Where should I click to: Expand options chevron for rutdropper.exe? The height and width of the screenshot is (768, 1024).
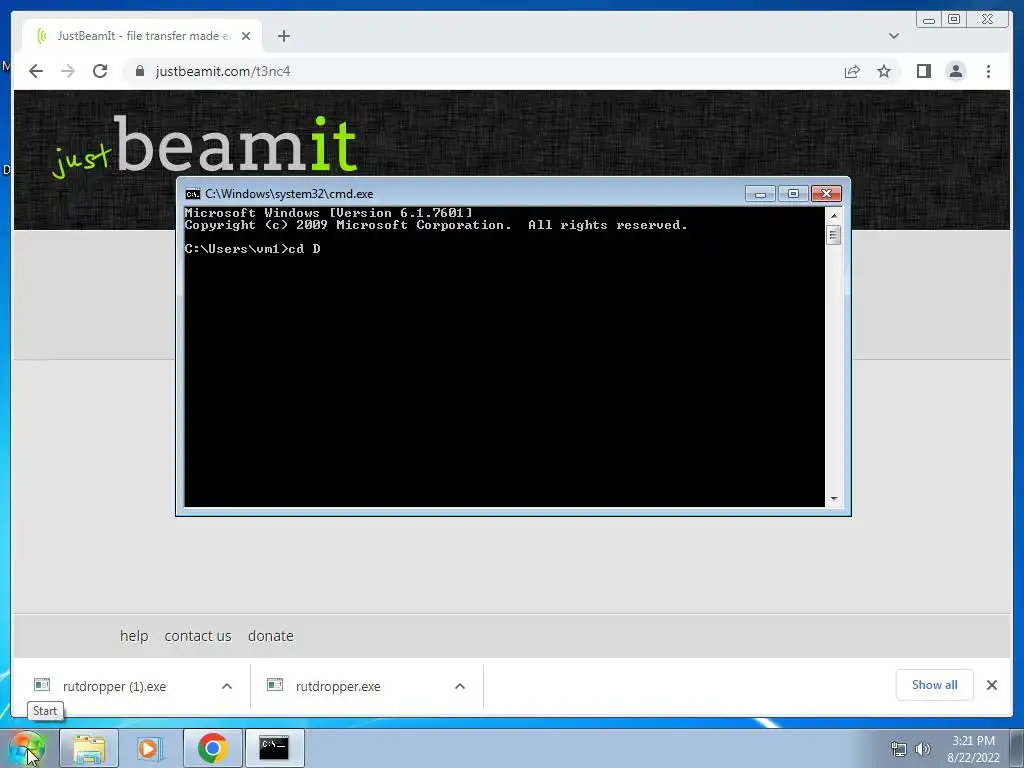click(x=460, y=686)
